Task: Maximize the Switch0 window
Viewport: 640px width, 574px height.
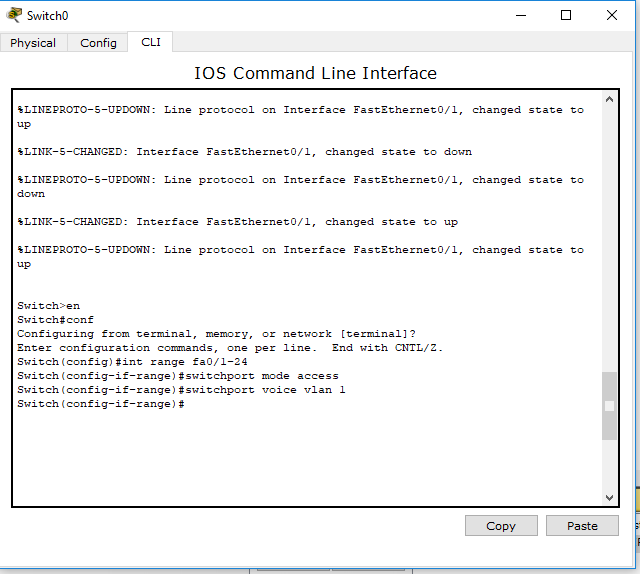Action: [566, 16]
